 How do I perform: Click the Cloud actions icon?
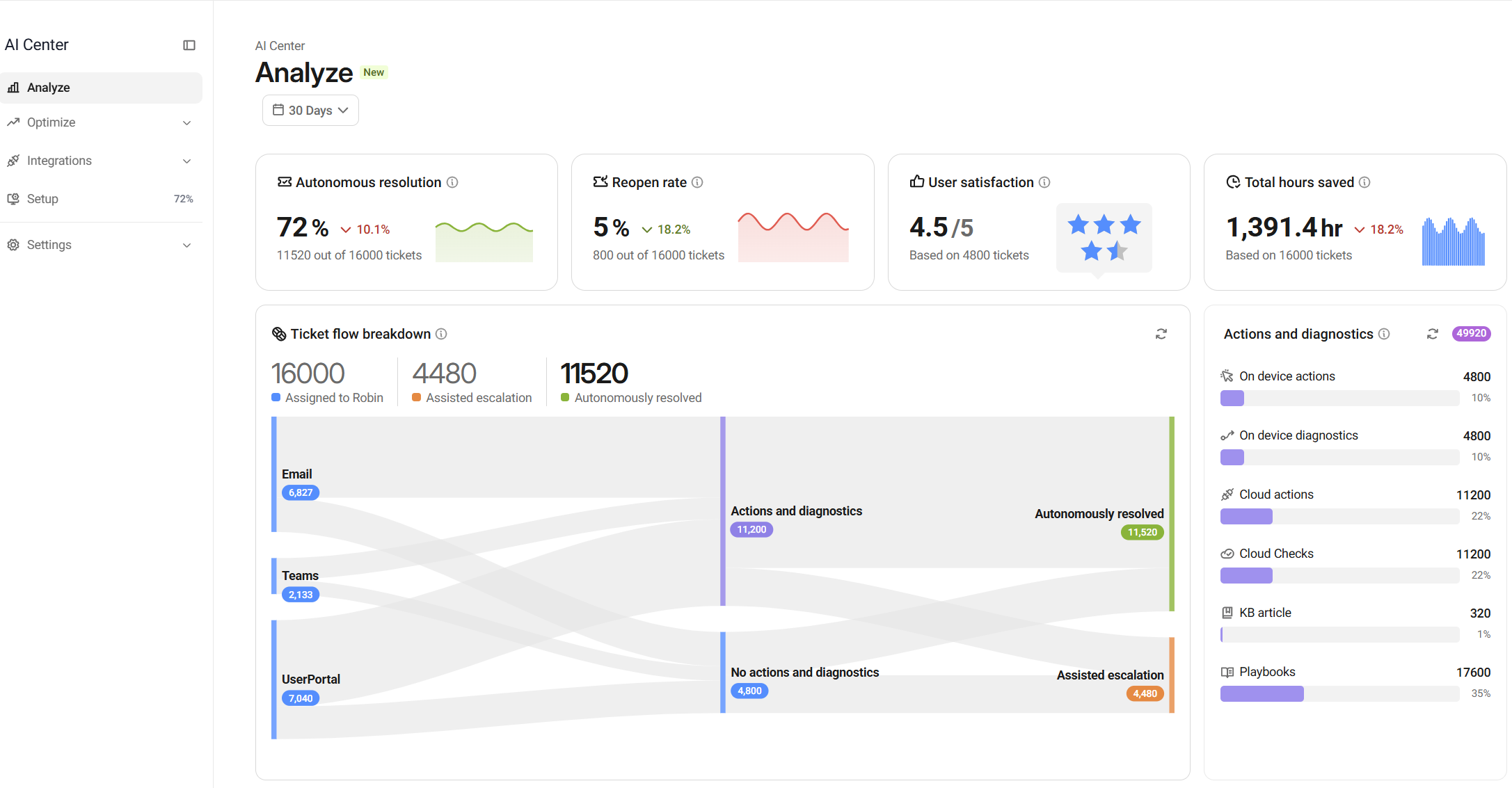[1227, 494]
